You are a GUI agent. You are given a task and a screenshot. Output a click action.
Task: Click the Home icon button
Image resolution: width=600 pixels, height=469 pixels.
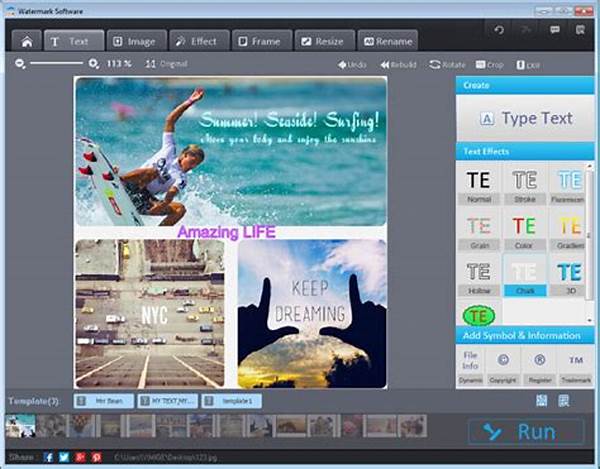point(26,41)
